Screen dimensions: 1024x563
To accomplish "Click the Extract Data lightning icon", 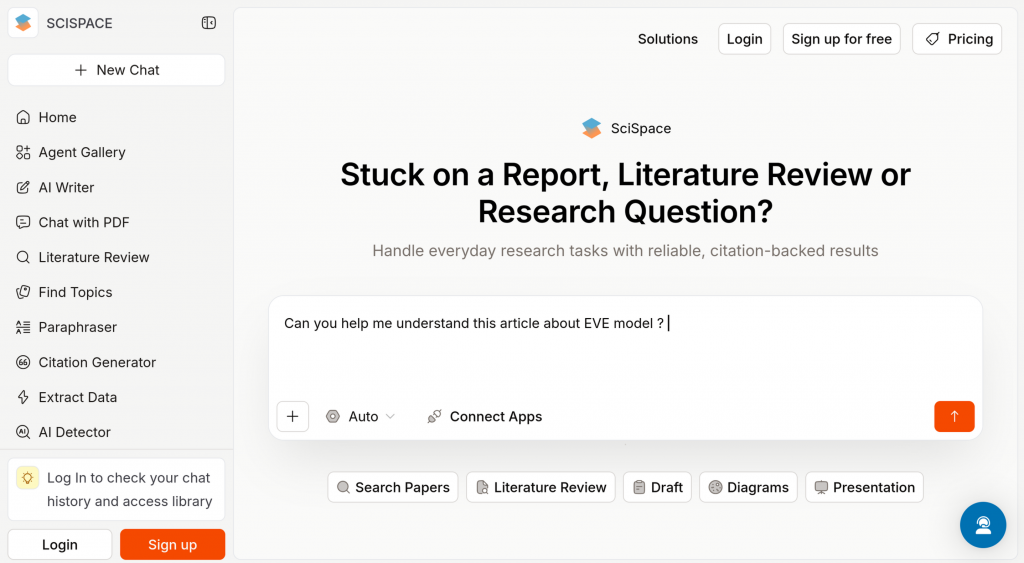I will (23, 397).
